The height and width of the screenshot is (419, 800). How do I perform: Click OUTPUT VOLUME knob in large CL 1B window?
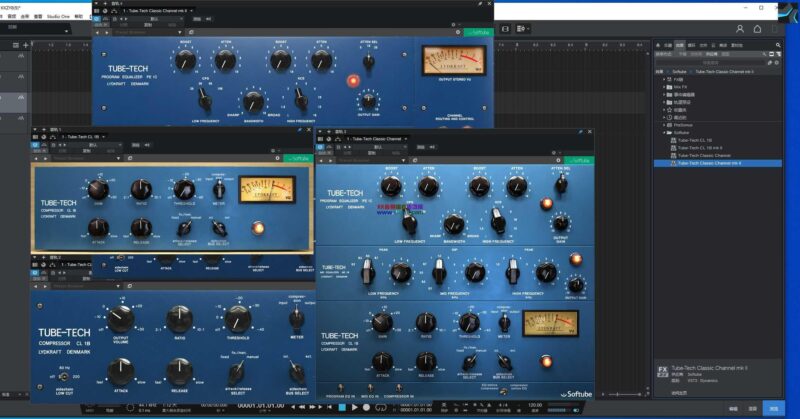coord(120,319)
